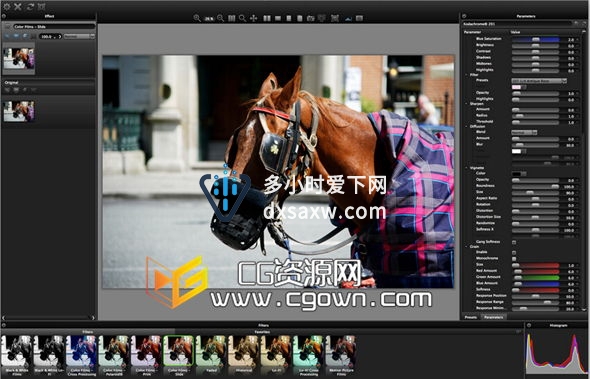Screen dimensions: 590x379
Task: Click the zoom out magnifier icon
Action: point(220,18)
